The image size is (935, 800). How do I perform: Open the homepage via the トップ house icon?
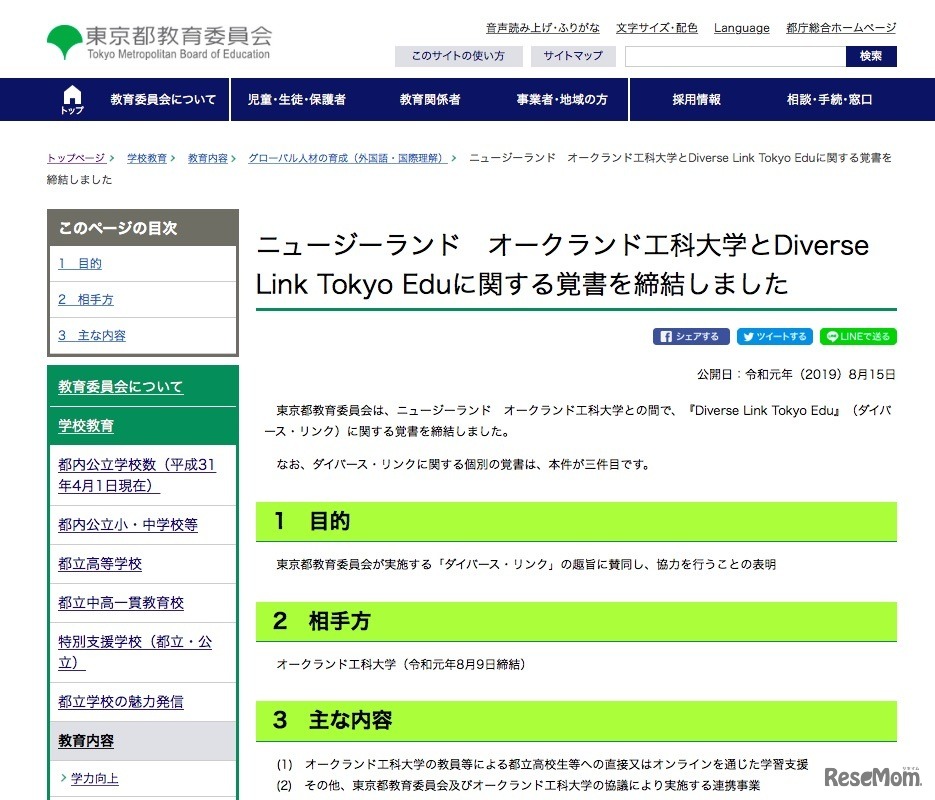pyautogui.click(x=71, y=99)
